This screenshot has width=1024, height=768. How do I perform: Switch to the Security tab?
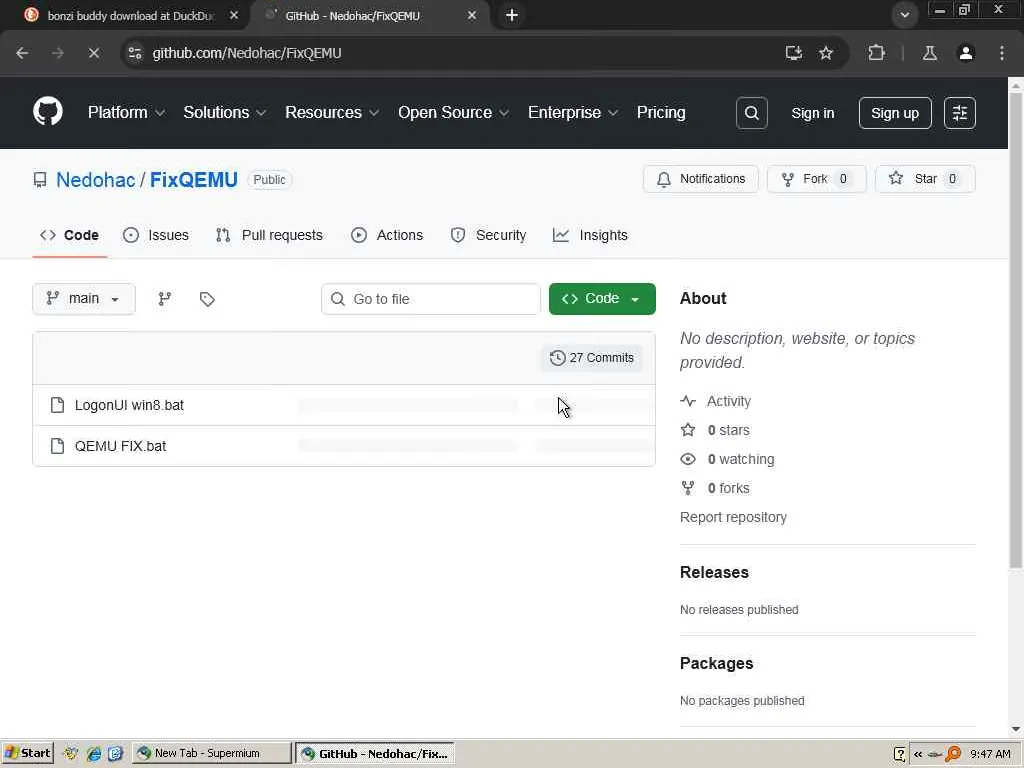coord(488,235)
